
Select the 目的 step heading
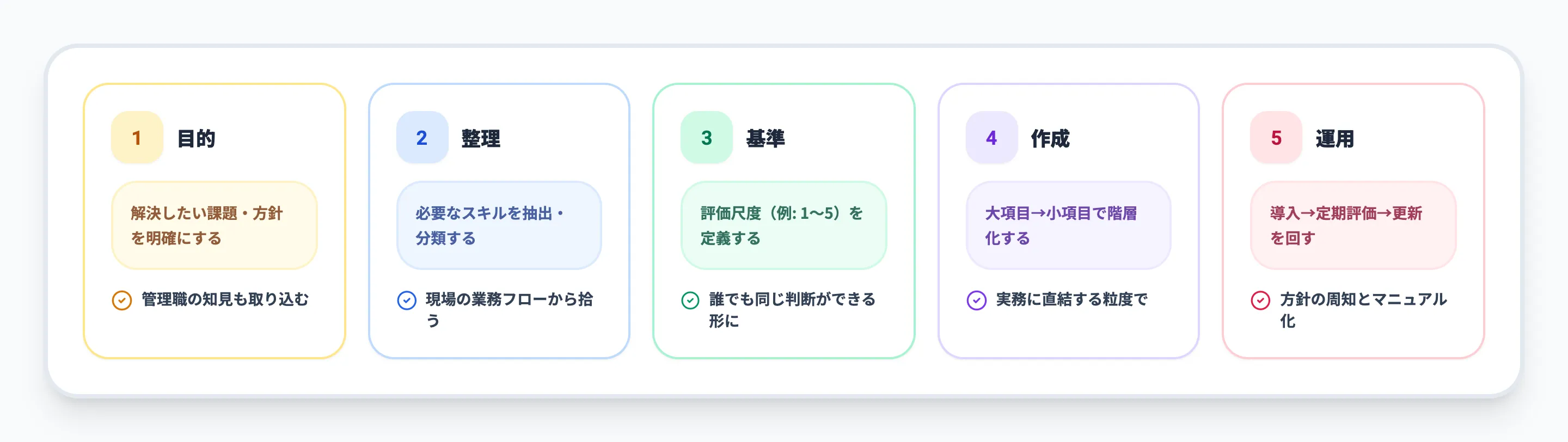click(196, 139)
